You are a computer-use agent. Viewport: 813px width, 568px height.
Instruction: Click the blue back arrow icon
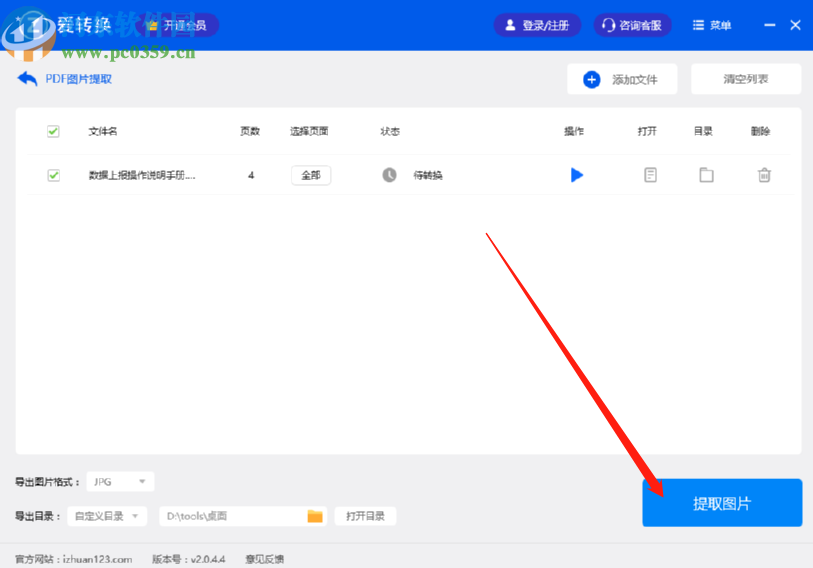point(27,79)
